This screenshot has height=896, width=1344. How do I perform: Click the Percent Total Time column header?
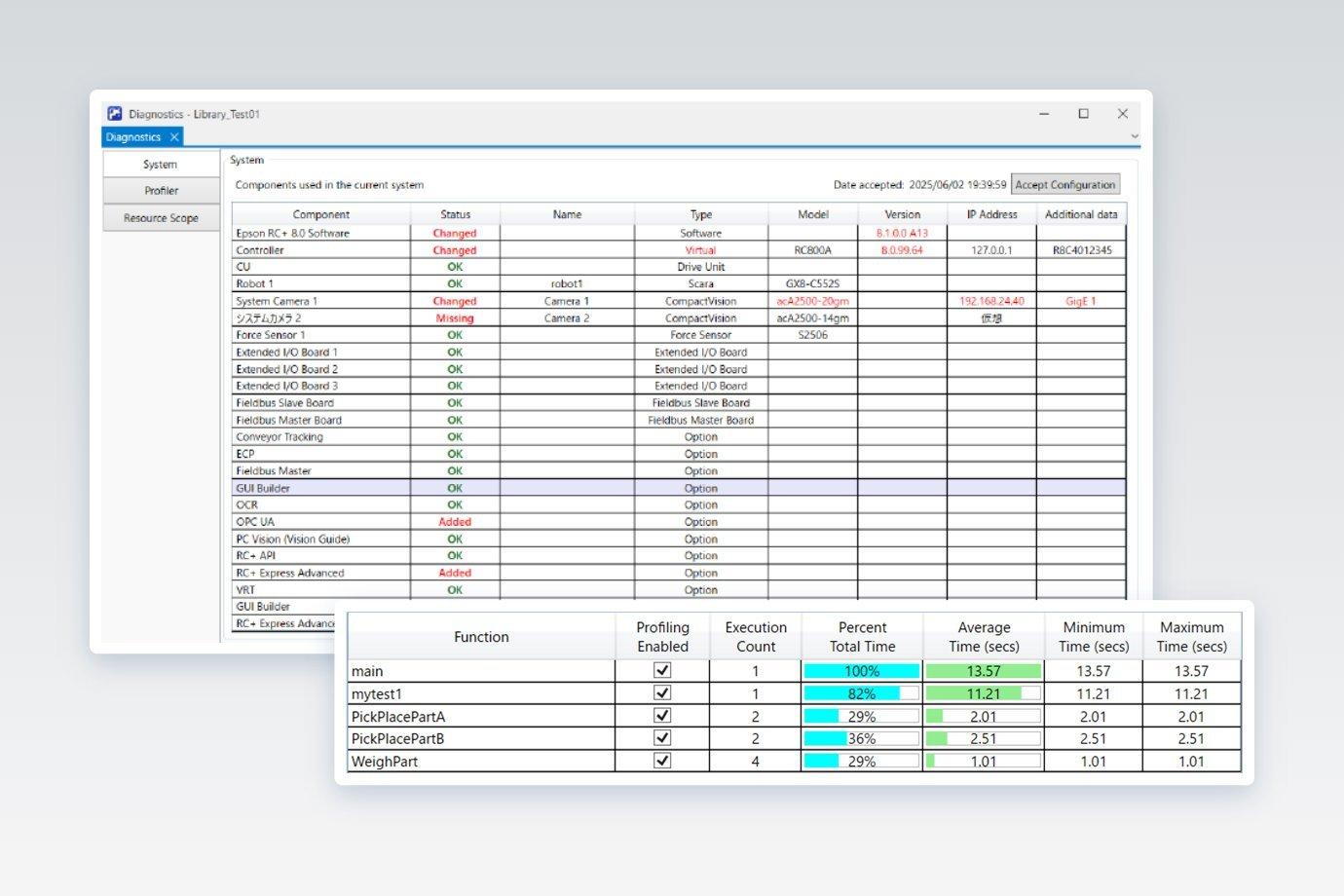click(x=862, y=637)
